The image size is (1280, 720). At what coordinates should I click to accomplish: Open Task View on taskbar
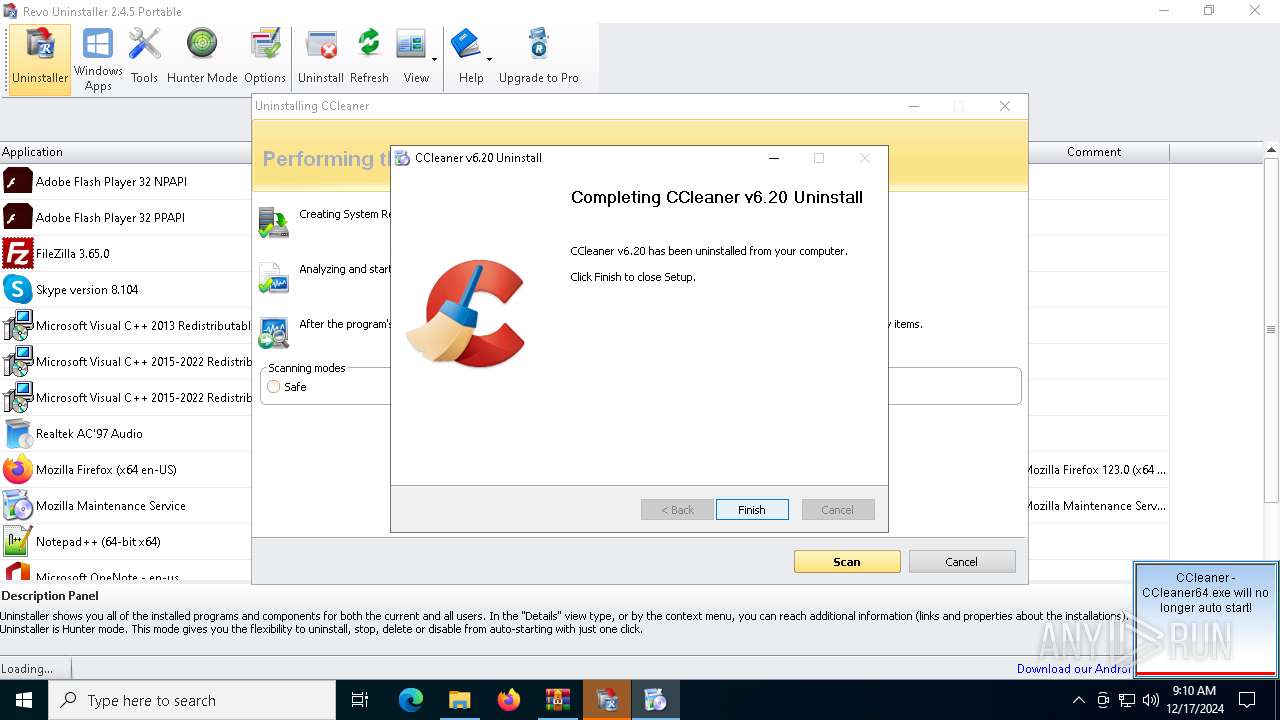[x=360, y=700]
